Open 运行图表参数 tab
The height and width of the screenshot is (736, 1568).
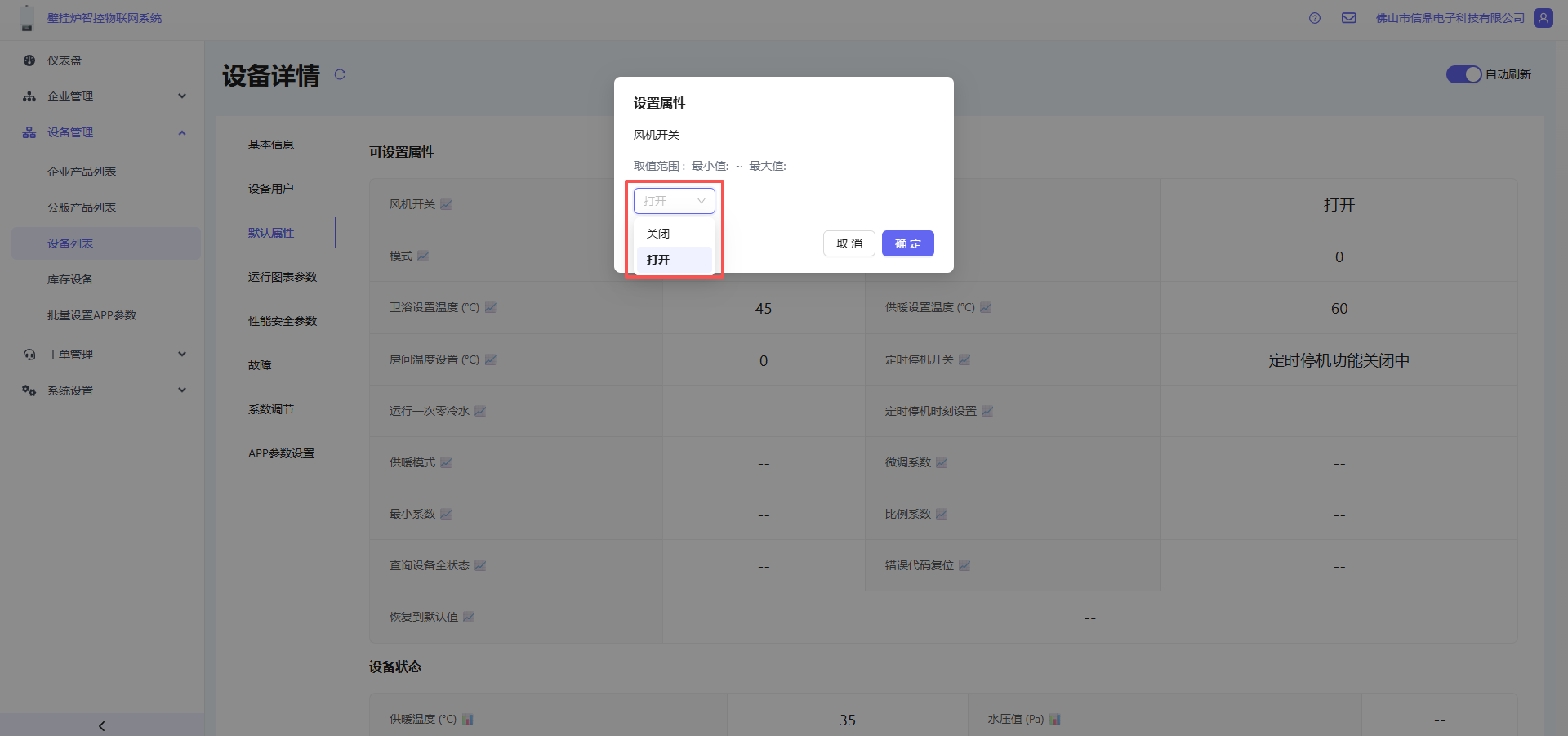pyautogui.click(x=283, y=277)
